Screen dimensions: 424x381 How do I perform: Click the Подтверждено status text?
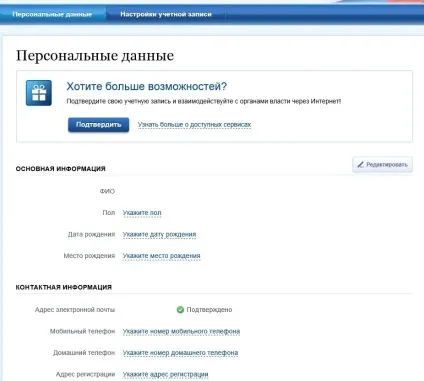(209, 310)
